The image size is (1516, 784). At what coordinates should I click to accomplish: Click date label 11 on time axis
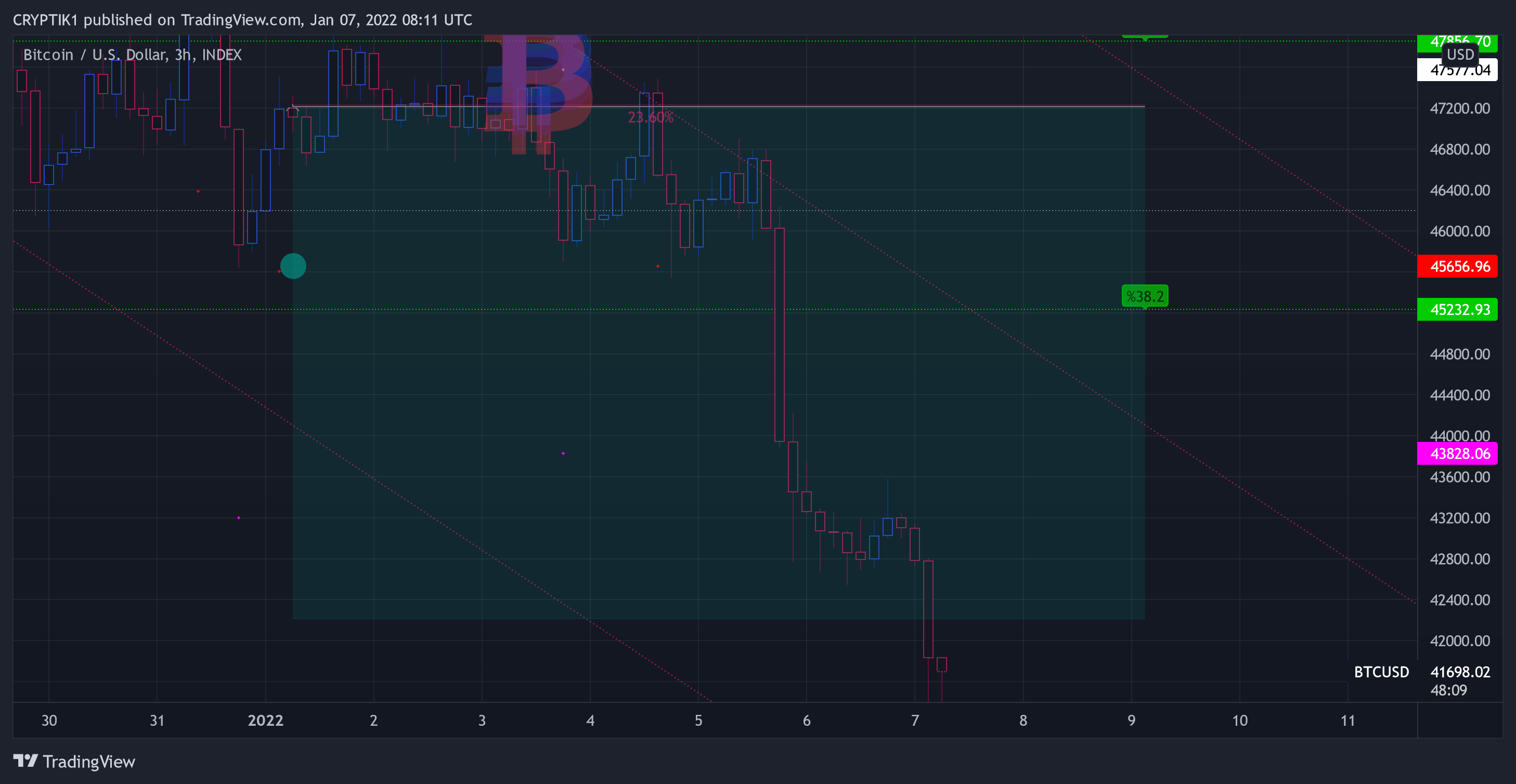click(1347, 721)
